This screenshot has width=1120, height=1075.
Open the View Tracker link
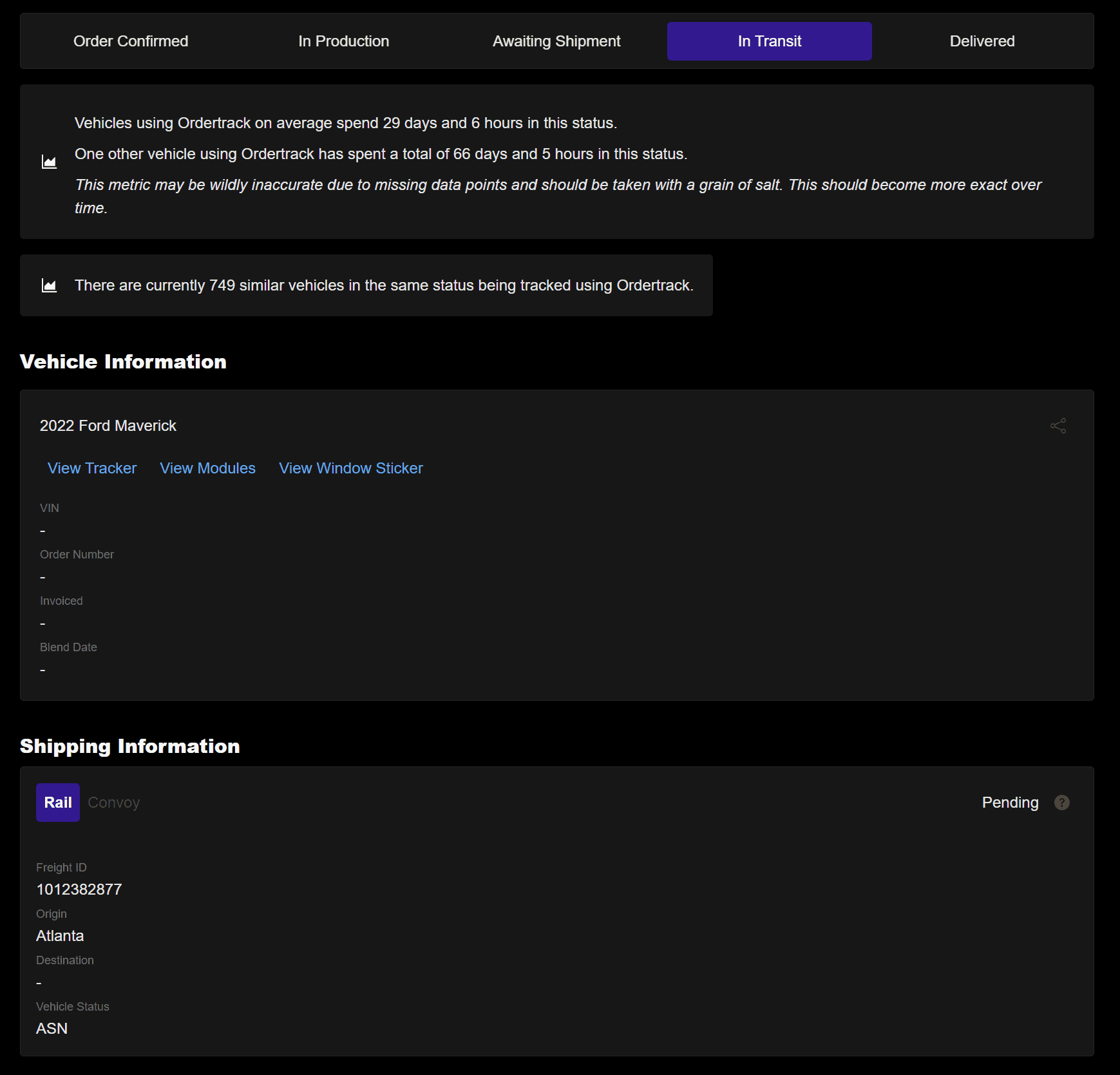coord(92,468)
